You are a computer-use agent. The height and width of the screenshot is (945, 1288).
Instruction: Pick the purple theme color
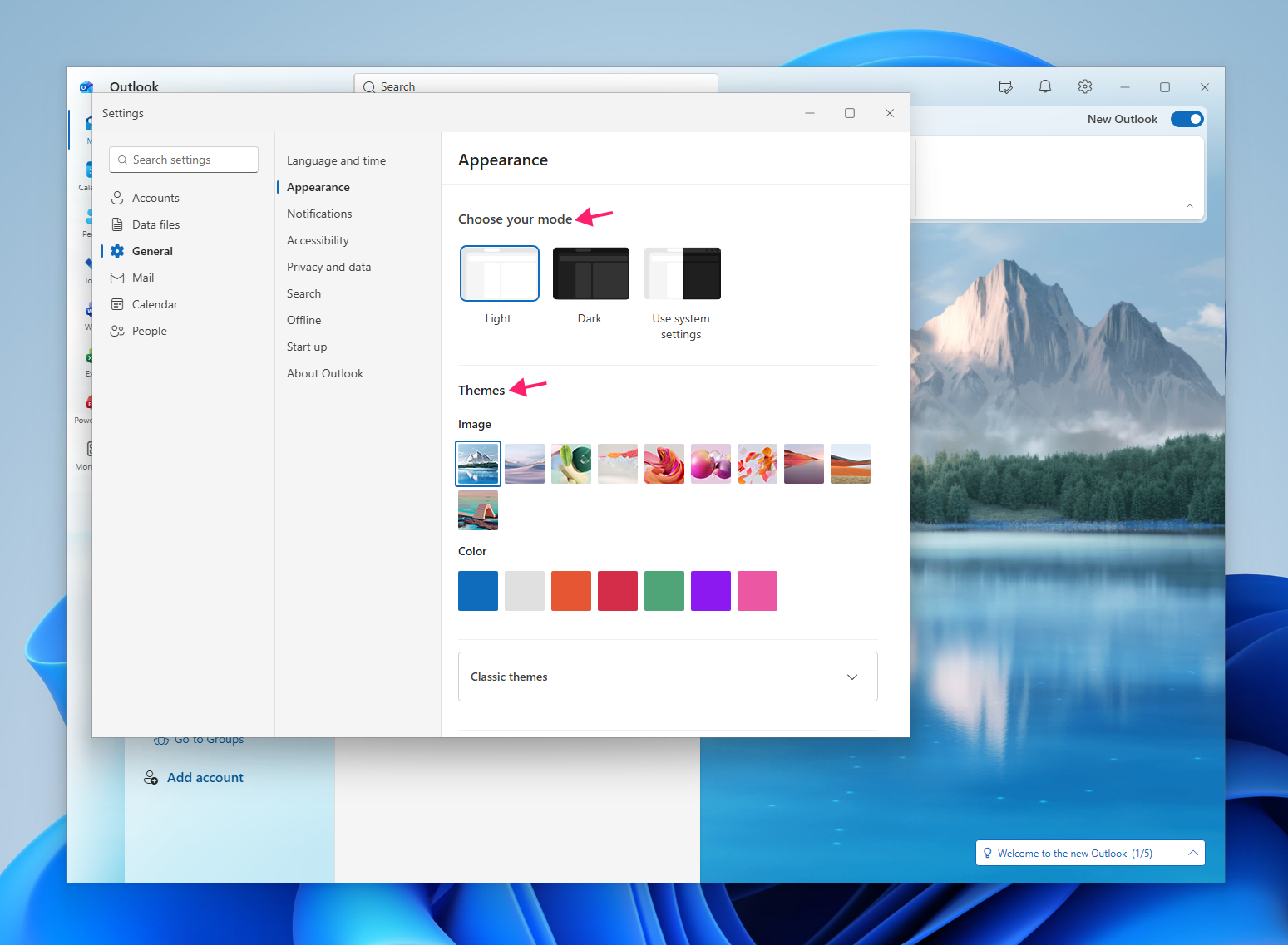[x=711, y=591]
